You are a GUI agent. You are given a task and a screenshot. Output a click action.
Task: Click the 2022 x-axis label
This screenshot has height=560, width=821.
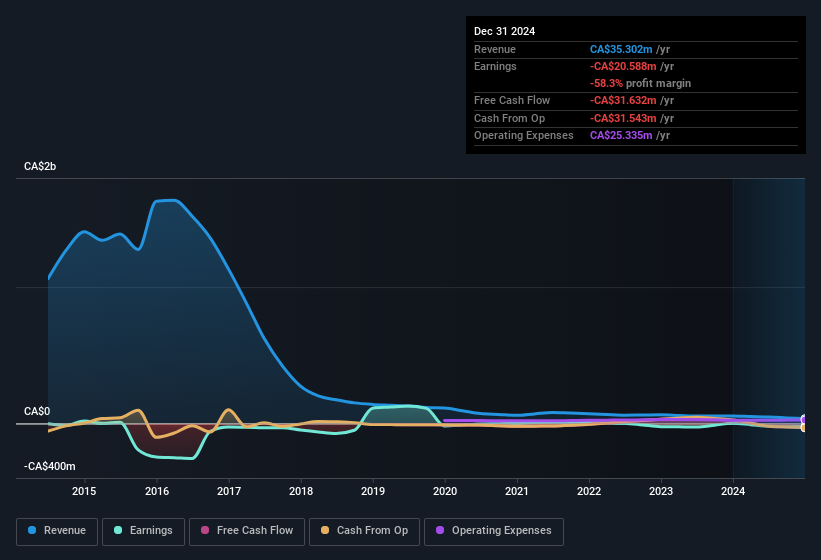click(589, 491)
